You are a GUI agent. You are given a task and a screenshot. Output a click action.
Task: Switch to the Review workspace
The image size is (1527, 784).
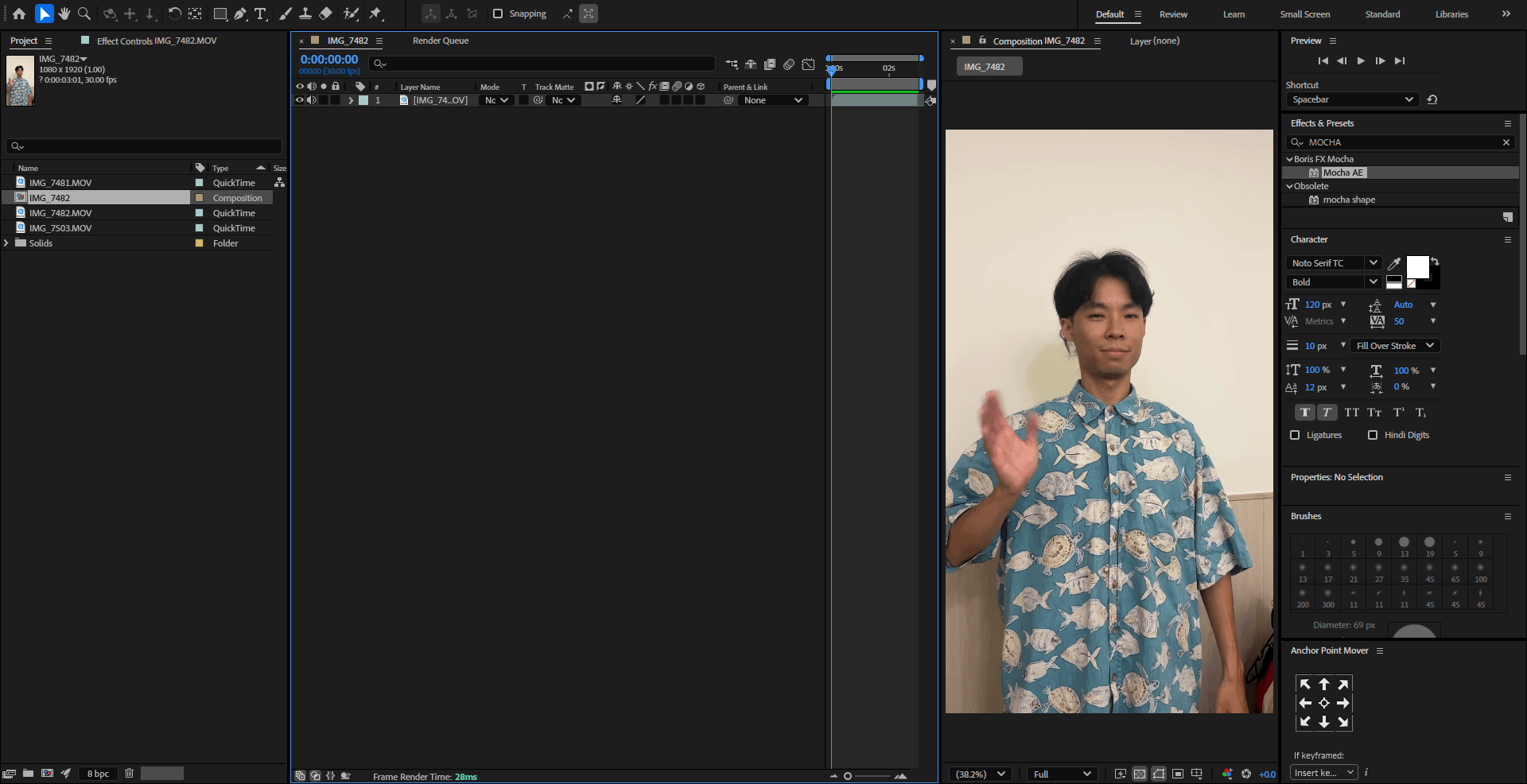[1173, 14]
